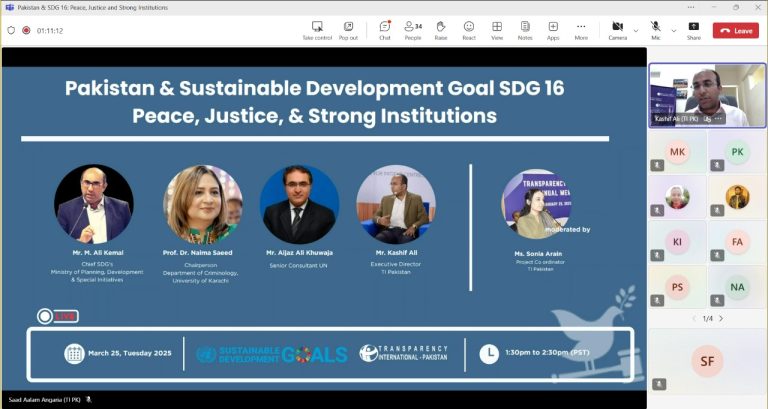Open the More actions menu

coord(581,30)
